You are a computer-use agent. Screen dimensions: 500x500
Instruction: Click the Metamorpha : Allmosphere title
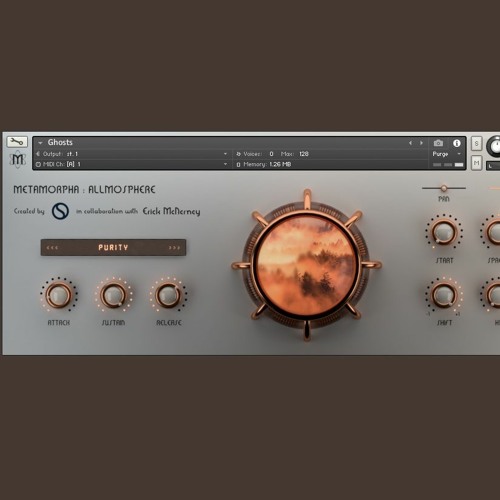click(x=84, y=189)
